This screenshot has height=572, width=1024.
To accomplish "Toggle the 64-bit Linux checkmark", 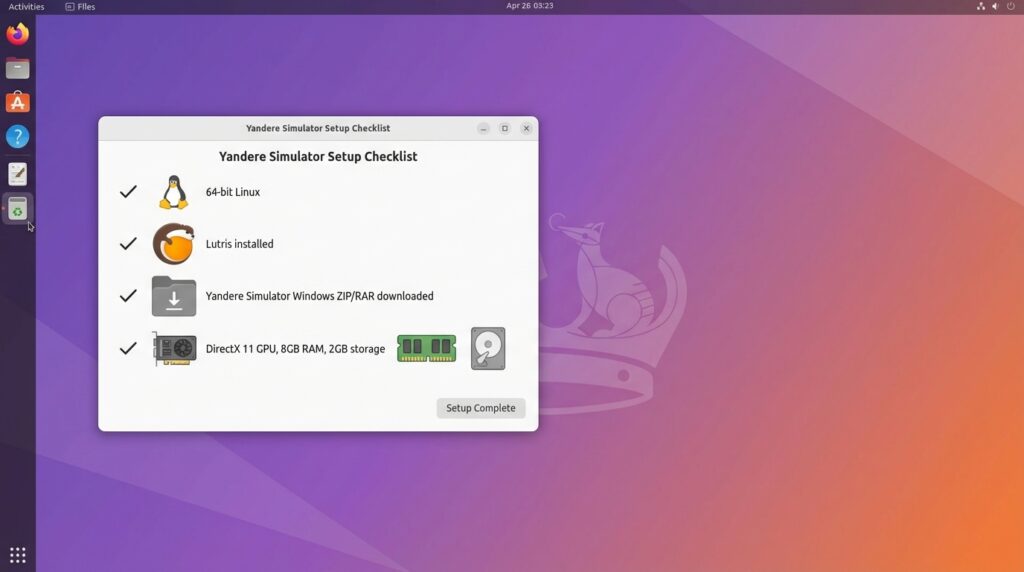I will [x=128, y=192].
